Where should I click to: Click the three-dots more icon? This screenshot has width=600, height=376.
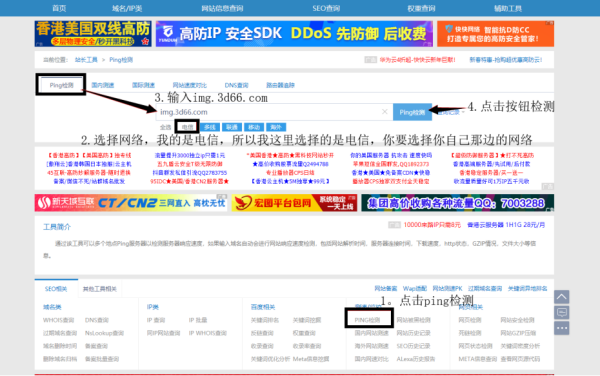coord(561,328)
